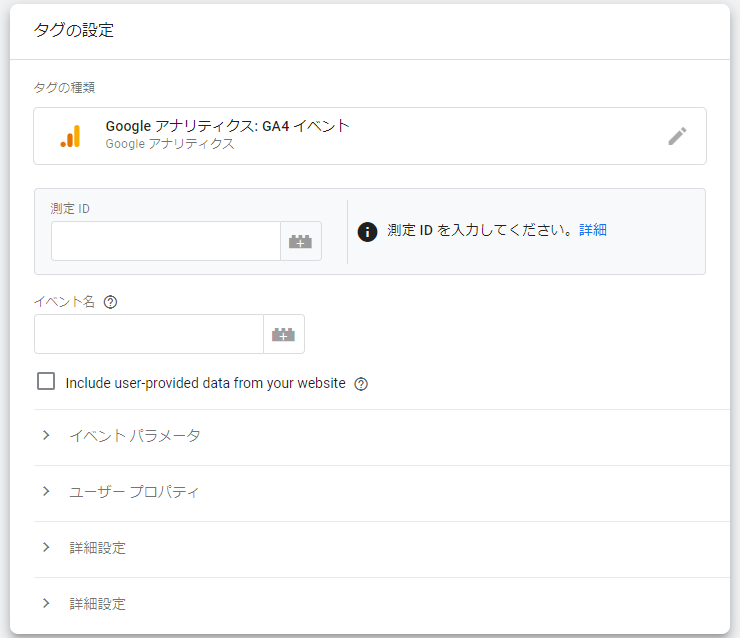Follow the 詳細 link in the notice
740x638 pixels.
point(593,230)
